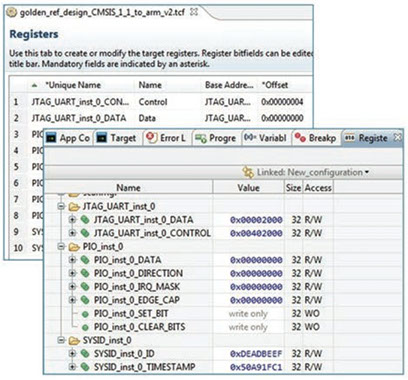
Task: Select the 0x50A91FC1 timestamp value
Action: 256,367
